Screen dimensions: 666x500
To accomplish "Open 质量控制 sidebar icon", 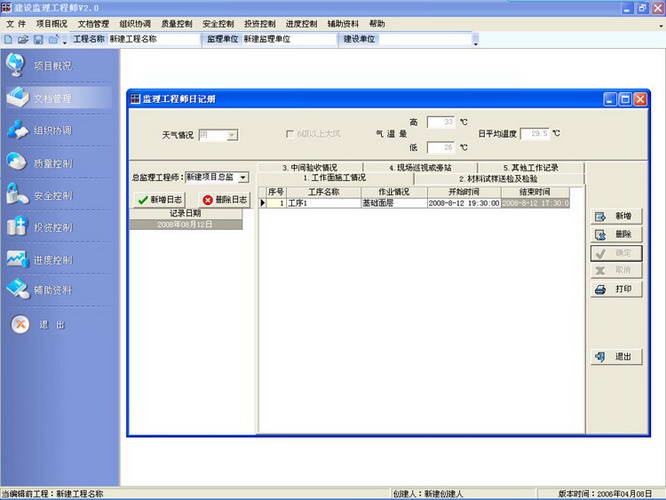I will [x=17, y=162].
